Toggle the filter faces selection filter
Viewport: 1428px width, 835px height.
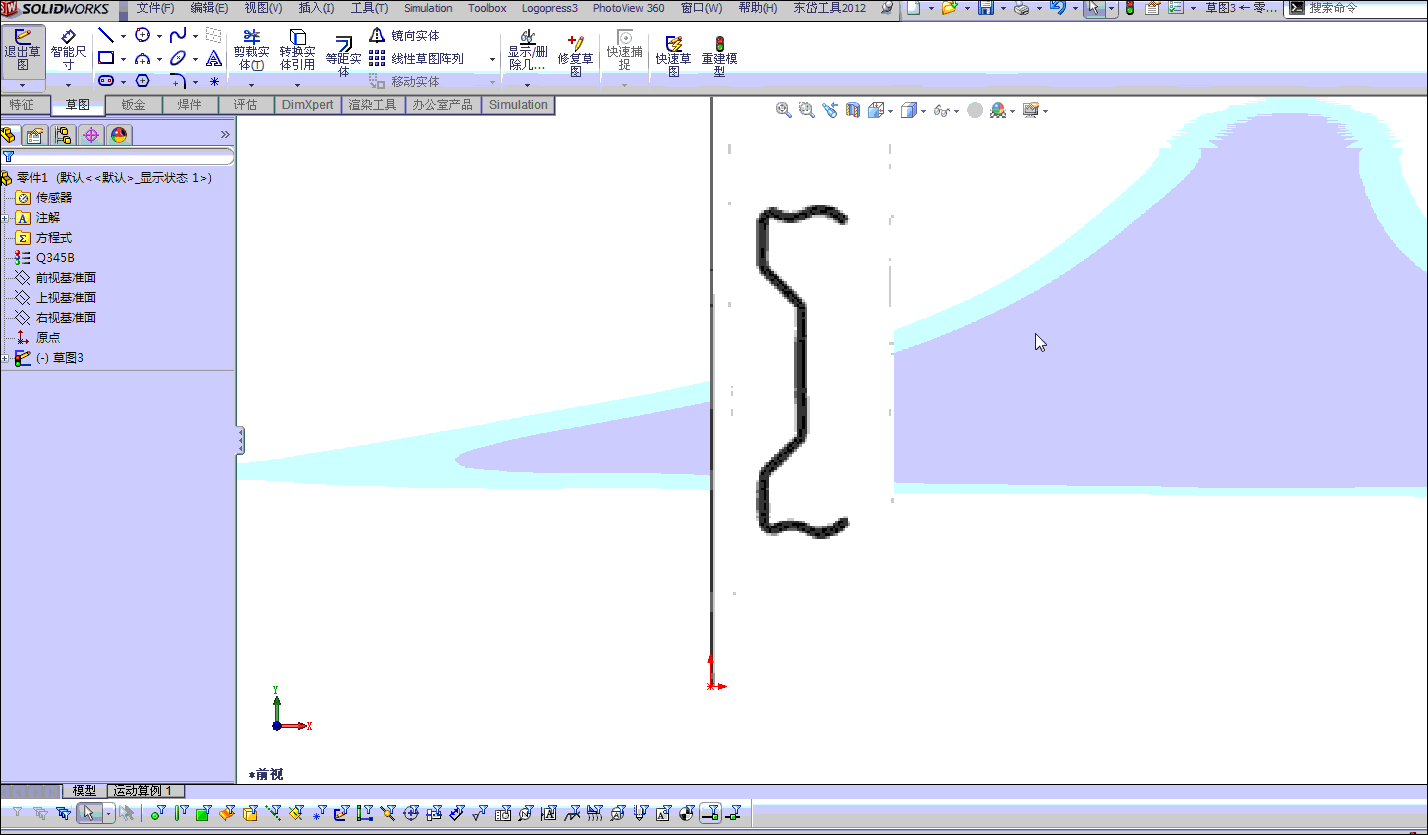(x=204, y=813)
